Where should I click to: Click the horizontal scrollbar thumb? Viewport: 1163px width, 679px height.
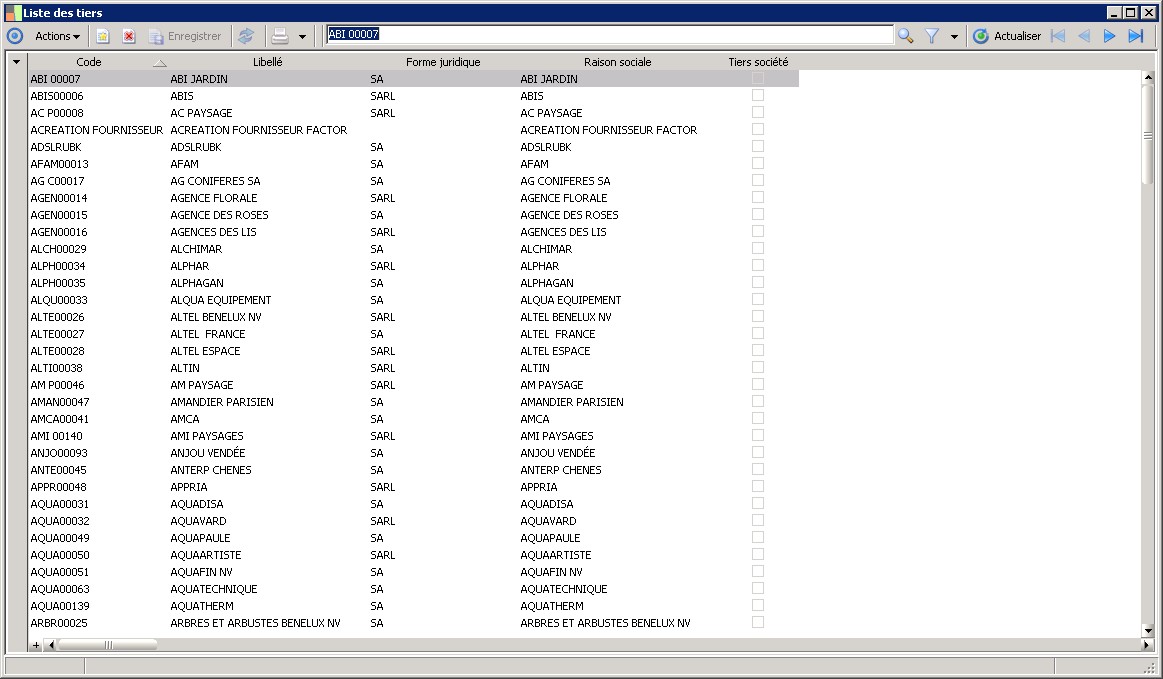108,645
